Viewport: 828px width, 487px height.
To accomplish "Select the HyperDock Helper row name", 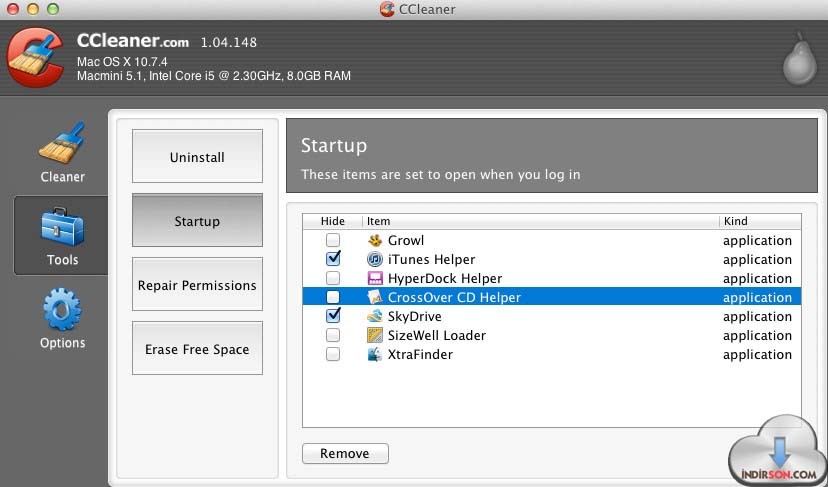I will [x=445, y=279].
